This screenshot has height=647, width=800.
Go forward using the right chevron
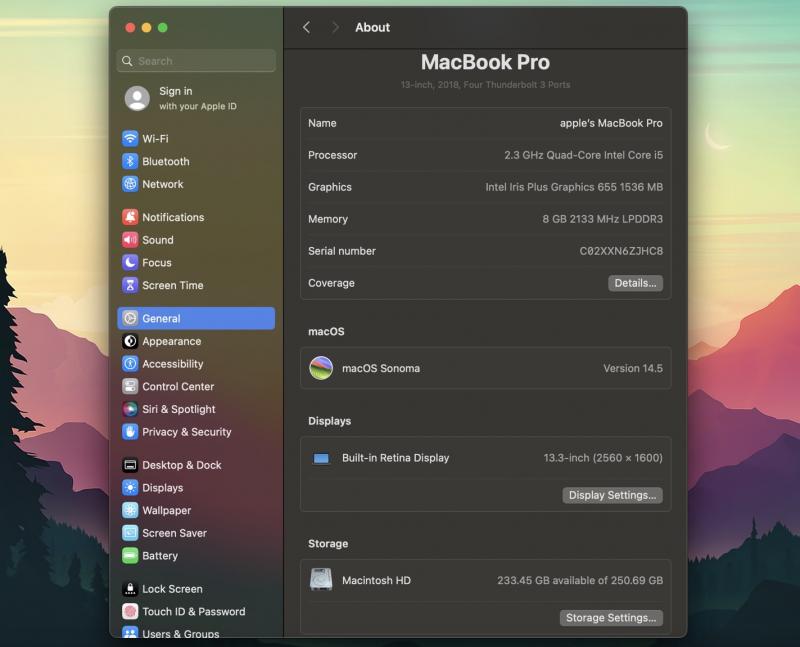click(x=335, y=28)
